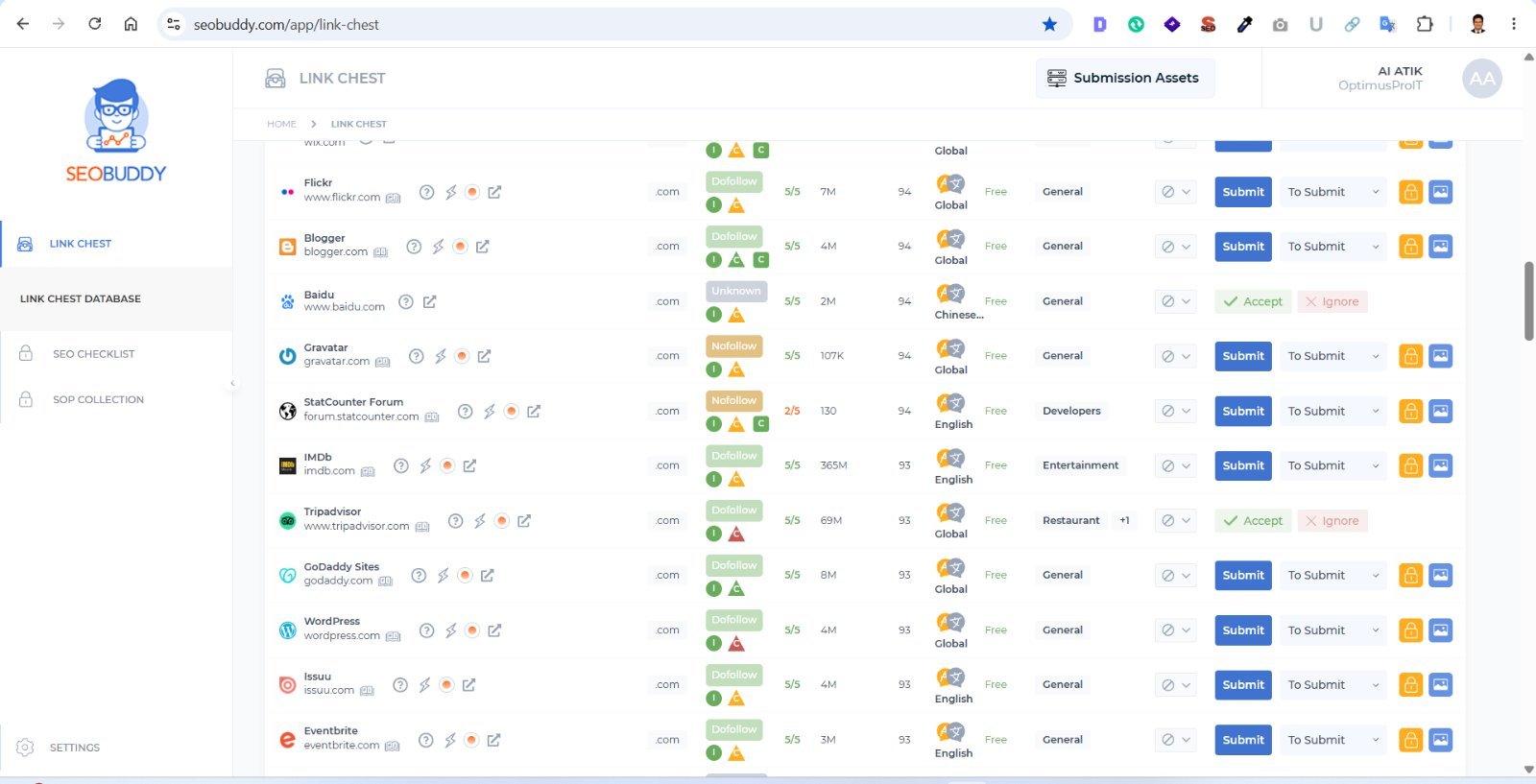Click the orange lock icon in Flickr row
The height and width of the screenshot is (784, 1536).
coord(1410,192)
